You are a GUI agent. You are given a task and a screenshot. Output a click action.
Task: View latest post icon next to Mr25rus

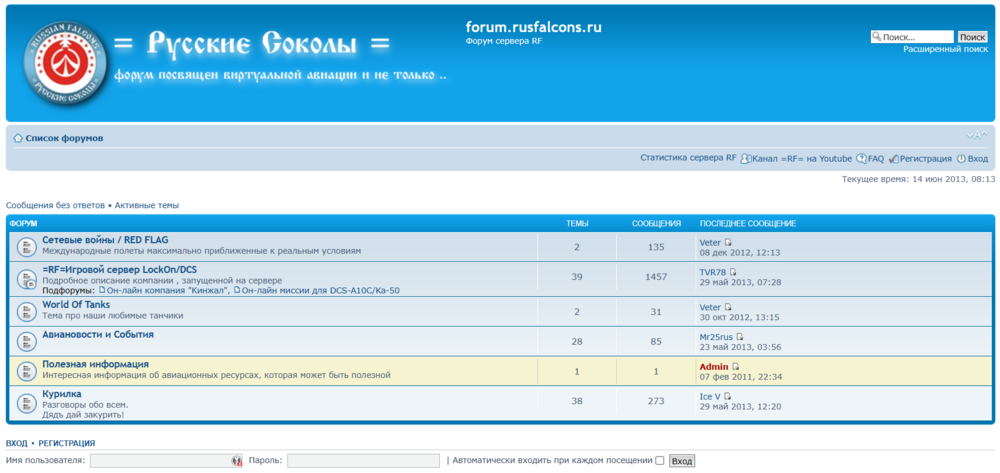740,337
